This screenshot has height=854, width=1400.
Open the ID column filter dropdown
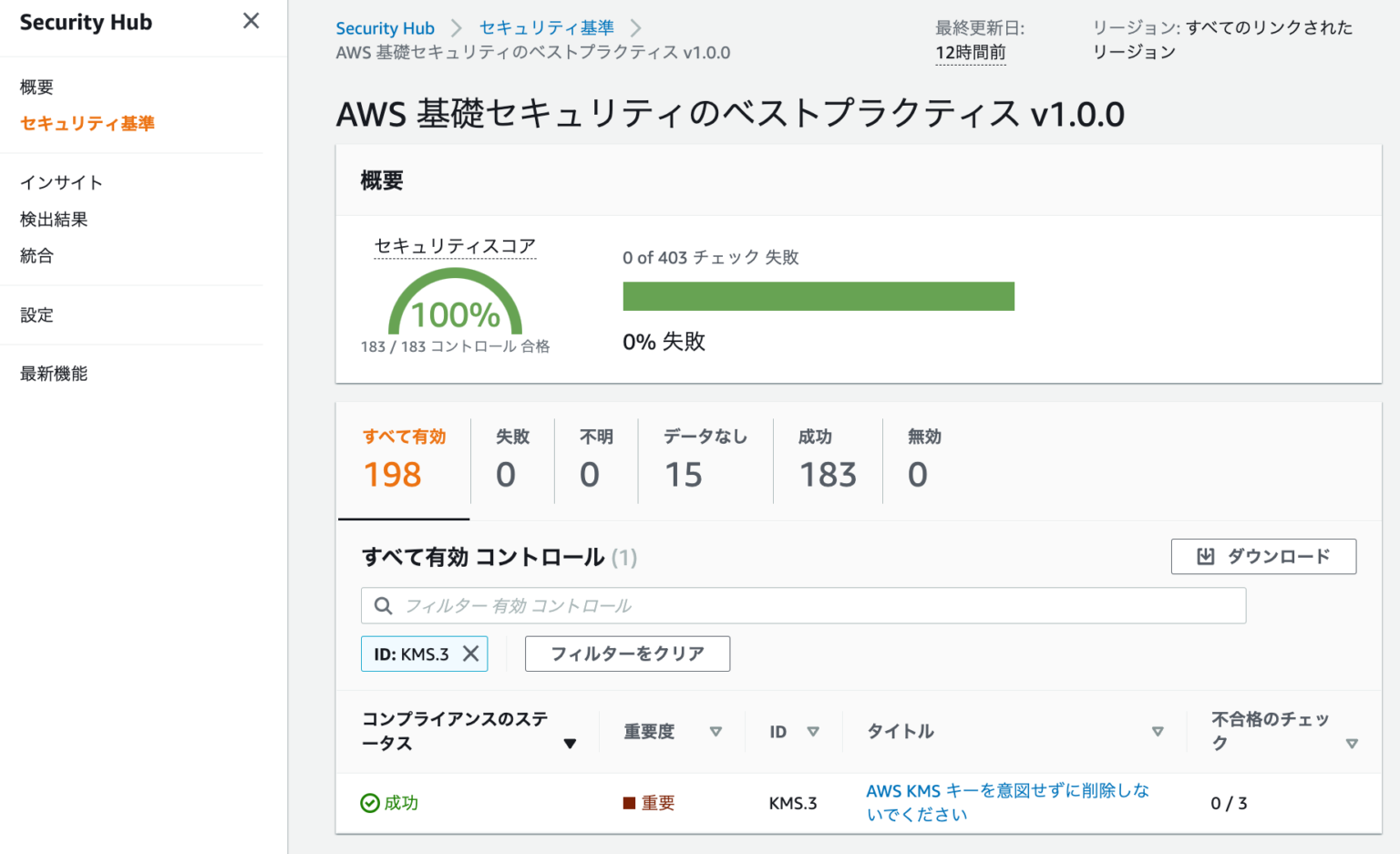815,731
